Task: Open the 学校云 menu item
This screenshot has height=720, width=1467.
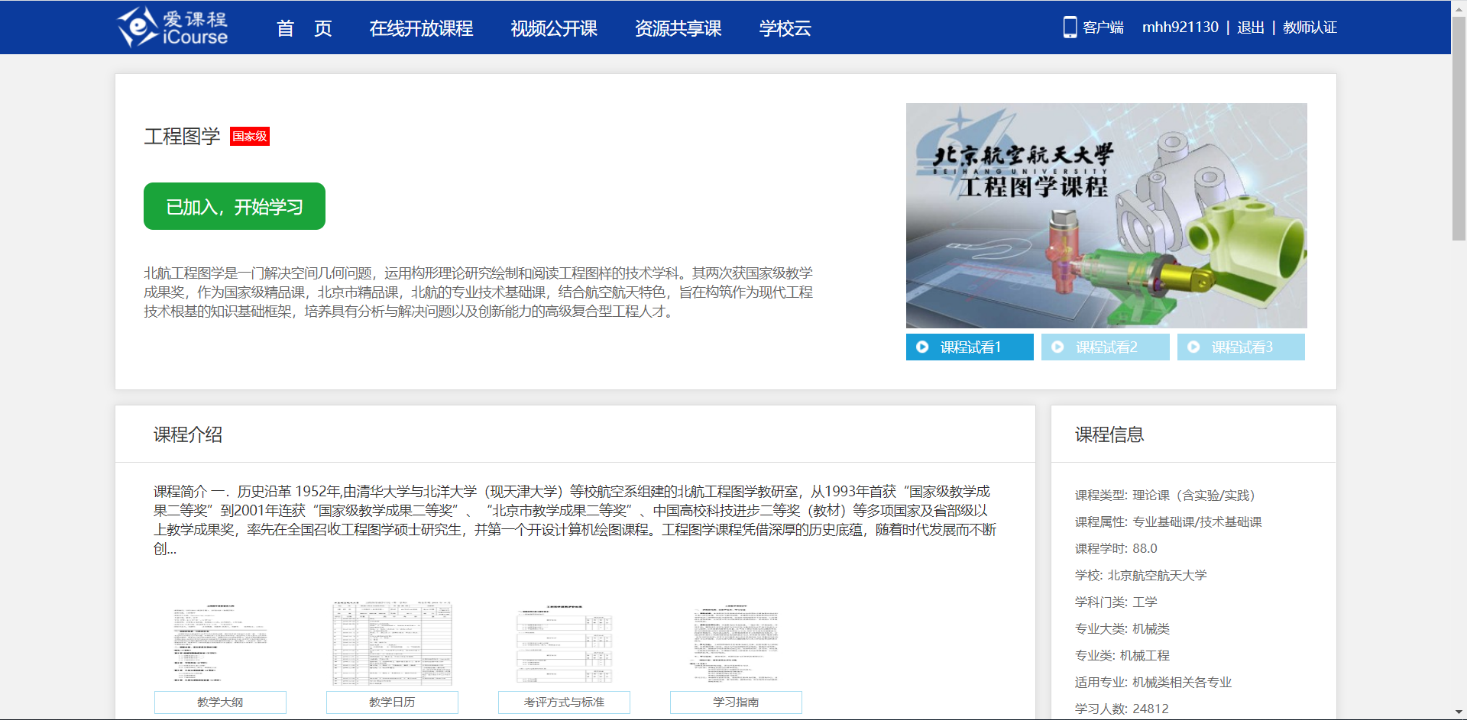Action: click(x=785, y=28)
